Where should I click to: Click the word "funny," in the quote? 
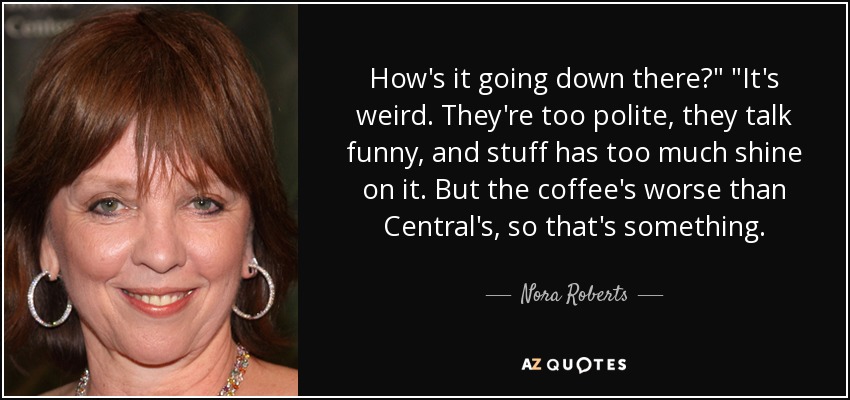[382, 154]
